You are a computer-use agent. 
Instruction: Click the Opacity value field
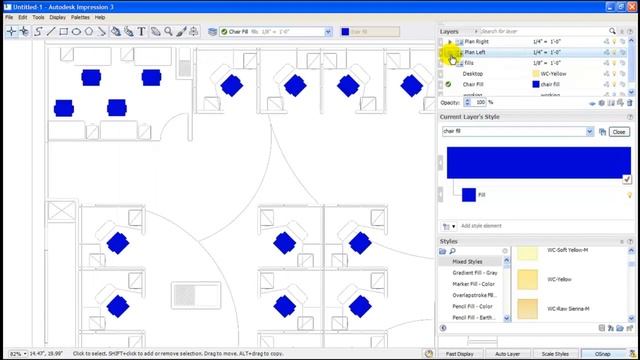(480, 102)
